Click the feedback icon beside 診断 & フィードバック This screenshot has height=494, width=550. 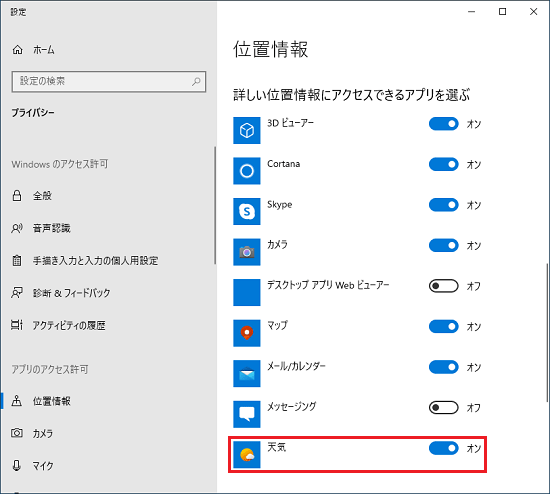point(17,293)
